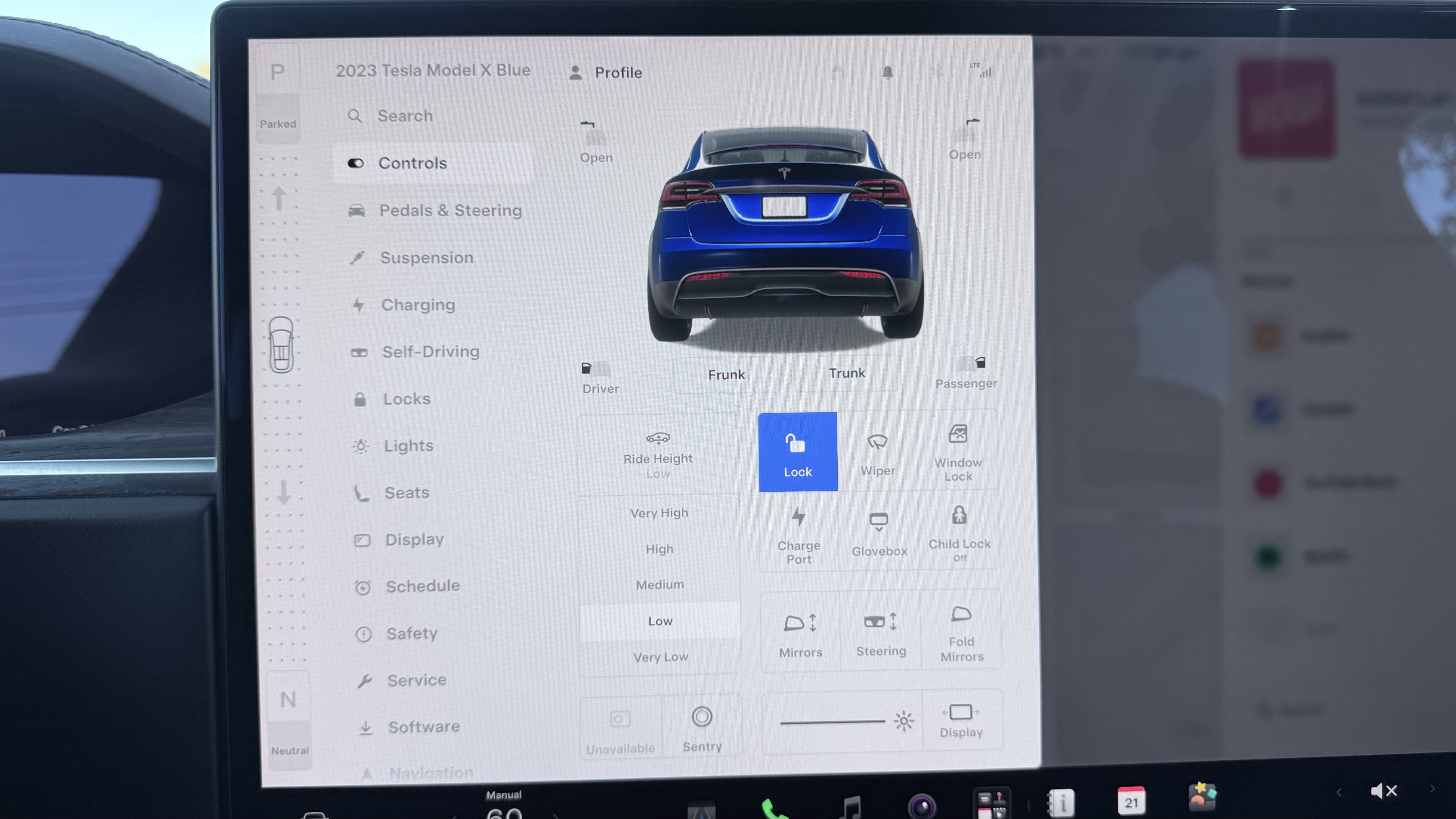
Task: Open the Phone app in bottom bar
Action: coord(773,808)
